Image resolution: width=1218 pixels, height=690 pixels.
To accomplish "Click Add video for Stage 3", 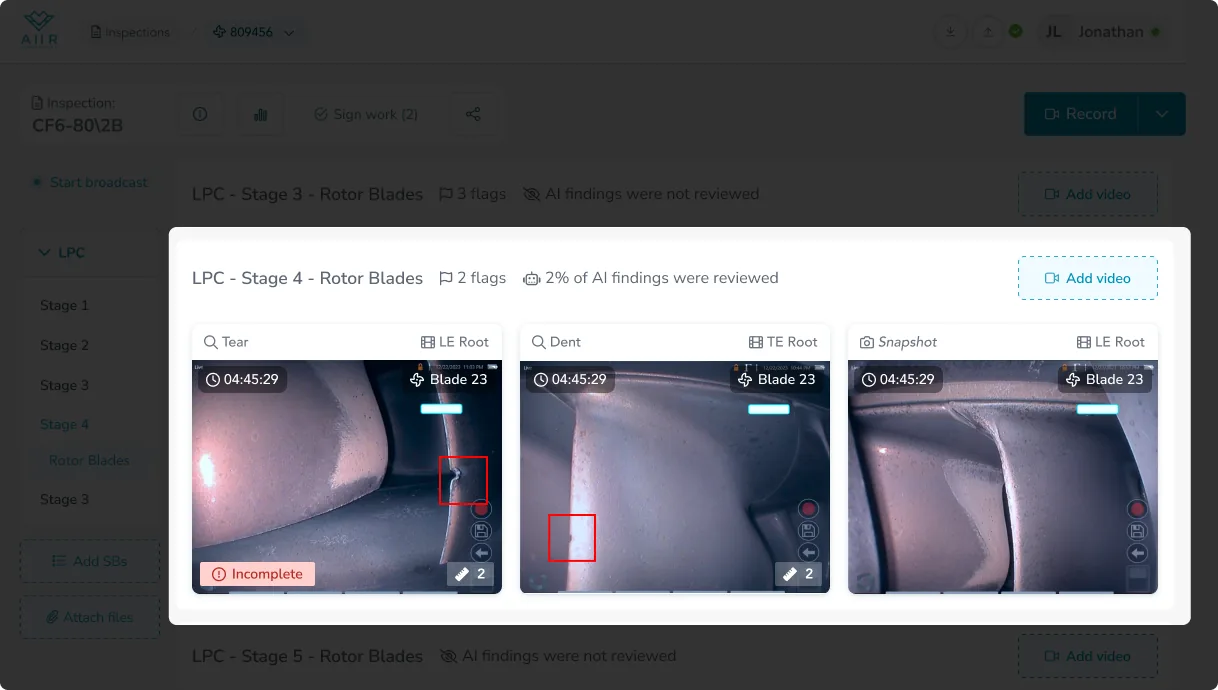I will 1088,194.
